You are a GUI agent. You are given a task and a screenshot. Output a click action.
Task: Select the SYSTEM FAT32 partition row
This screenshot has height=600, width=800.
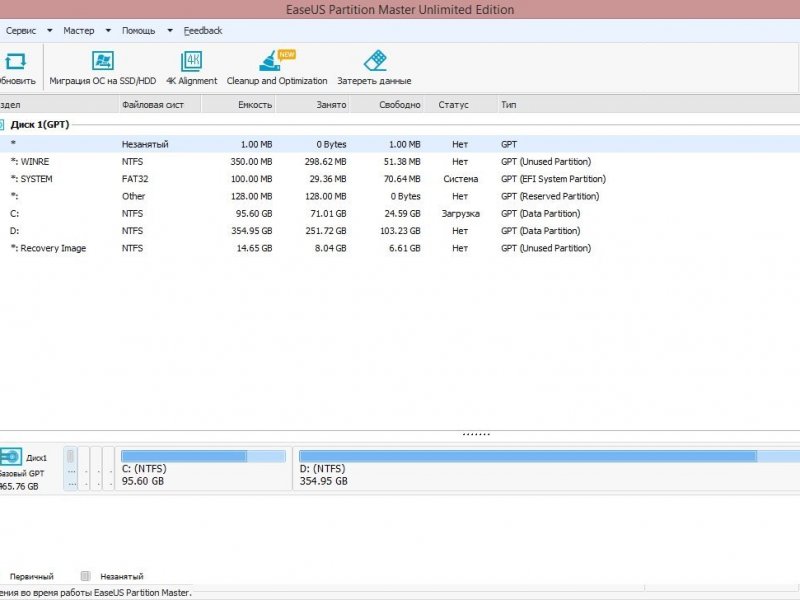tap(400, 179)
